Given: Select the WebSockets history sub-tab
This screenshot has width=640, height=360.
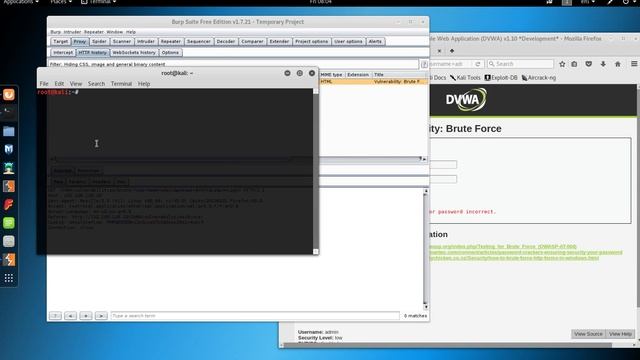Looking at the screenshot, I should click(x=133, y=53).
